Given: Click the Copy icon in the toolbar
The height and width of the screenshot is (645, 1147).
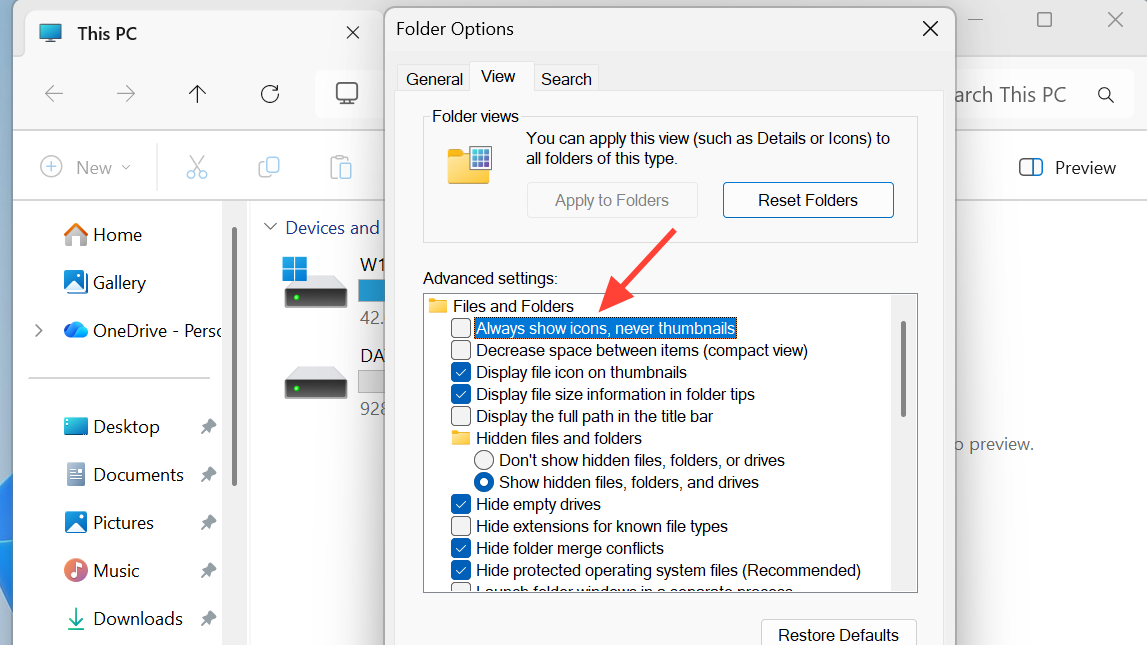Looking at the screenshot, I should tap(268, 167).
